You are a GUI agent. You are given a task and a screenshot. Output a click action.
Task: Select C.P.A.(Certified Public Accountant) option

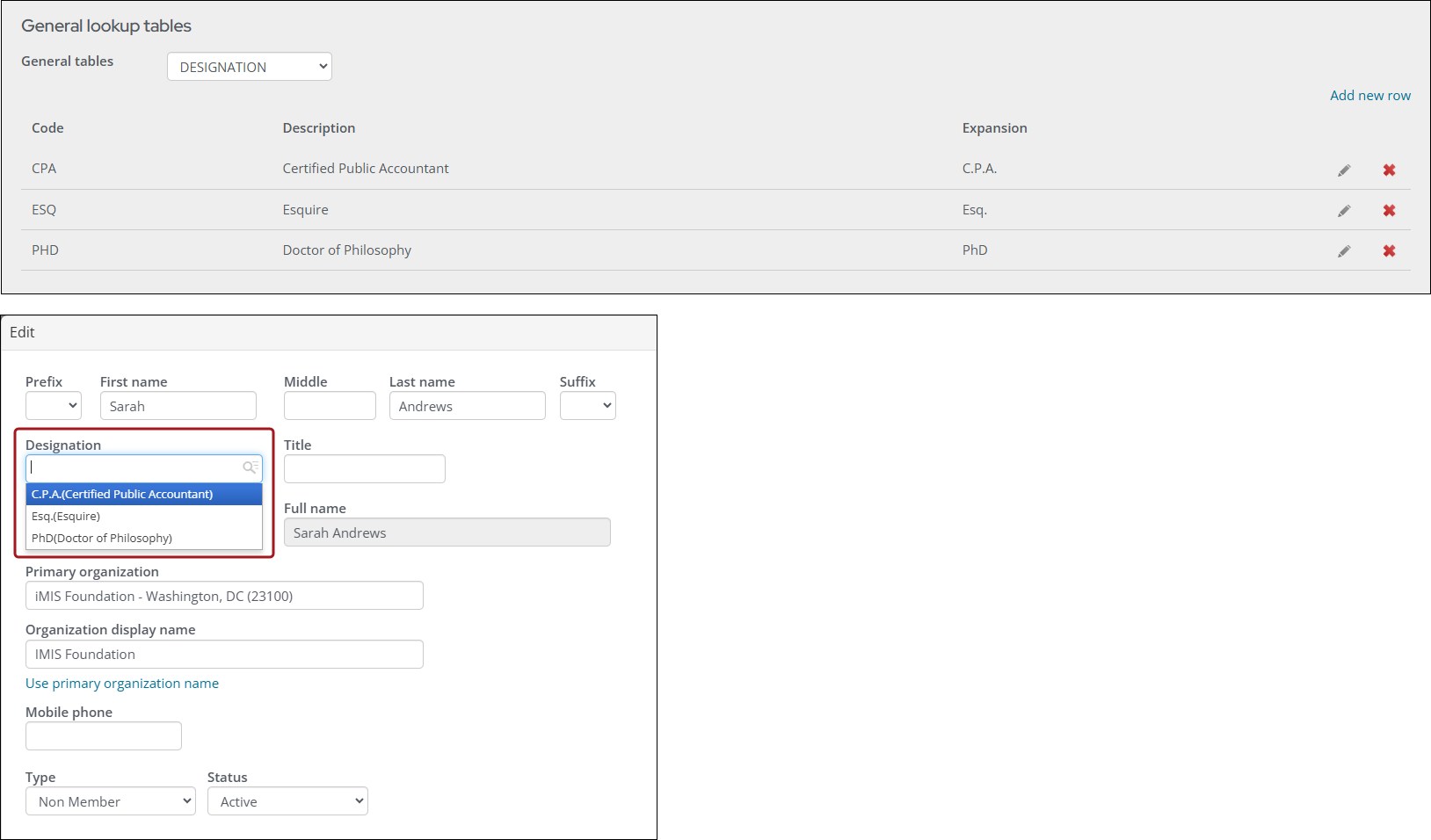(x=144, y=495)
